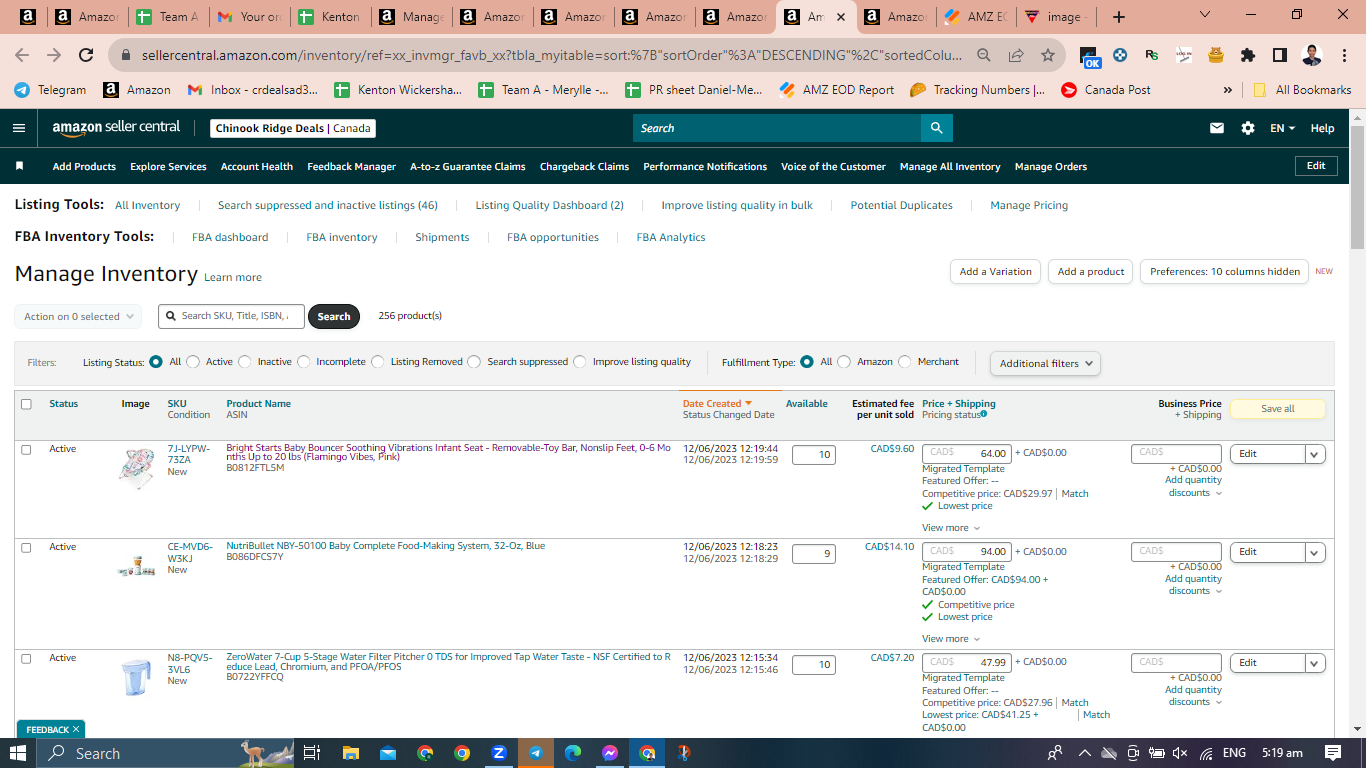Image resolution: width=1366 pixels, height=768 pixels.
Task: Select Amazon fulfillment type radio
Action: tap(844, 362)
